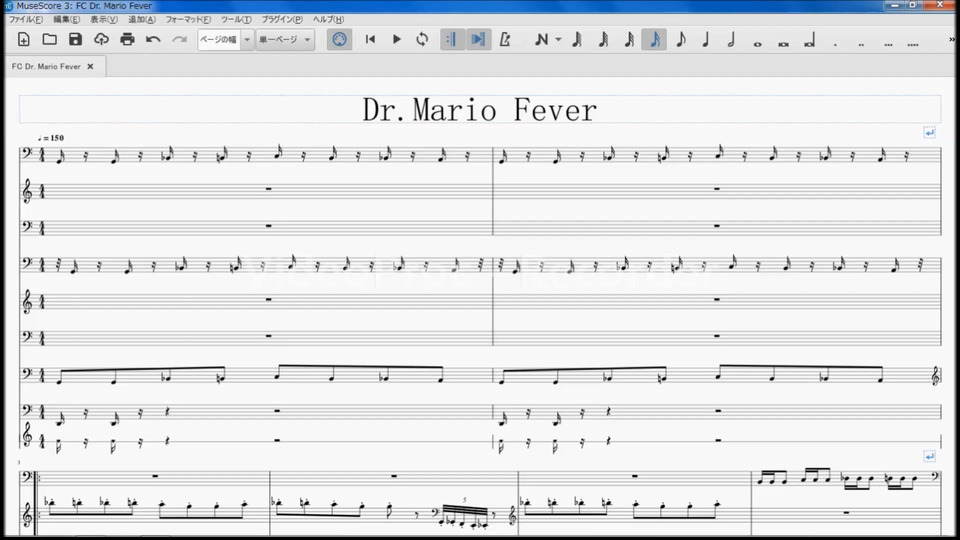Image resolution: width=960 pixels, height=540 pixels.
Task: Toggle the triple augmentation dot
Action: click(888, 43)
